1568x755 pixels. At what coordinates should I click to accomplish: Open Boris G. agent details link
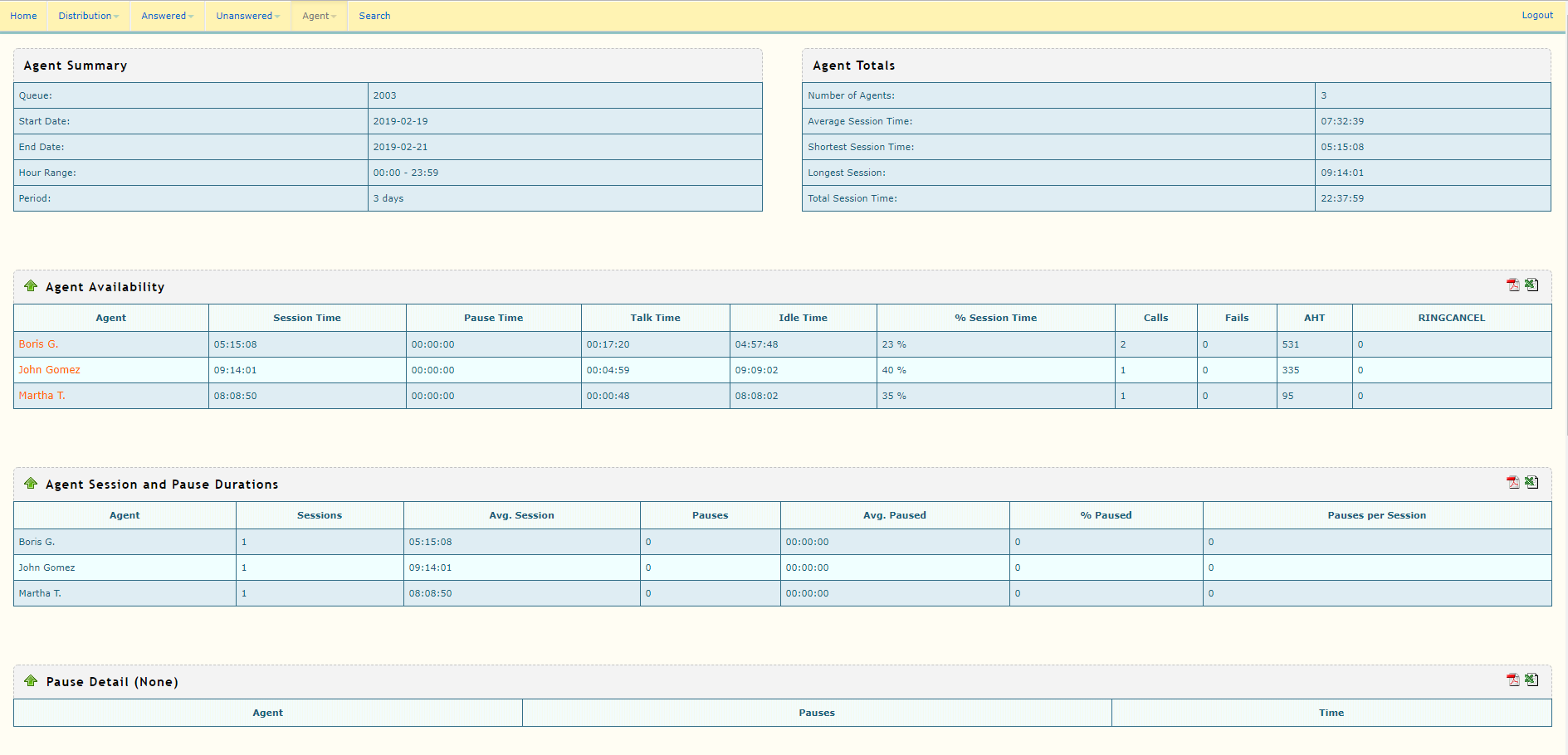pyautogui.click(x=38, y=344)
